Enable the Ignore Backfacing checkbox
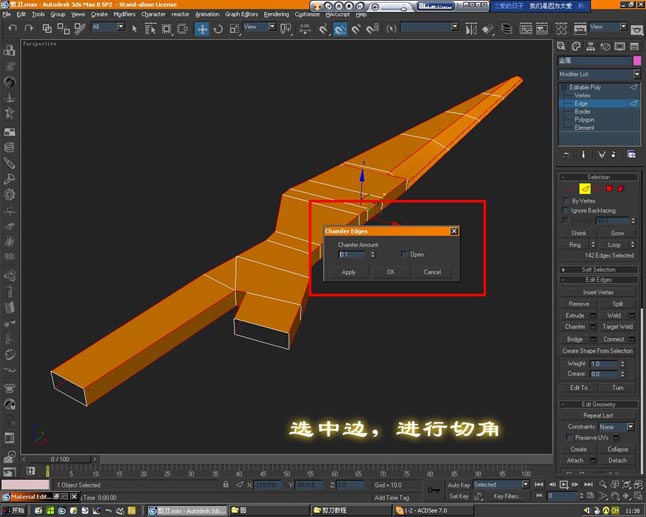This screenshot has height=517, width=646. click(566, 211)
